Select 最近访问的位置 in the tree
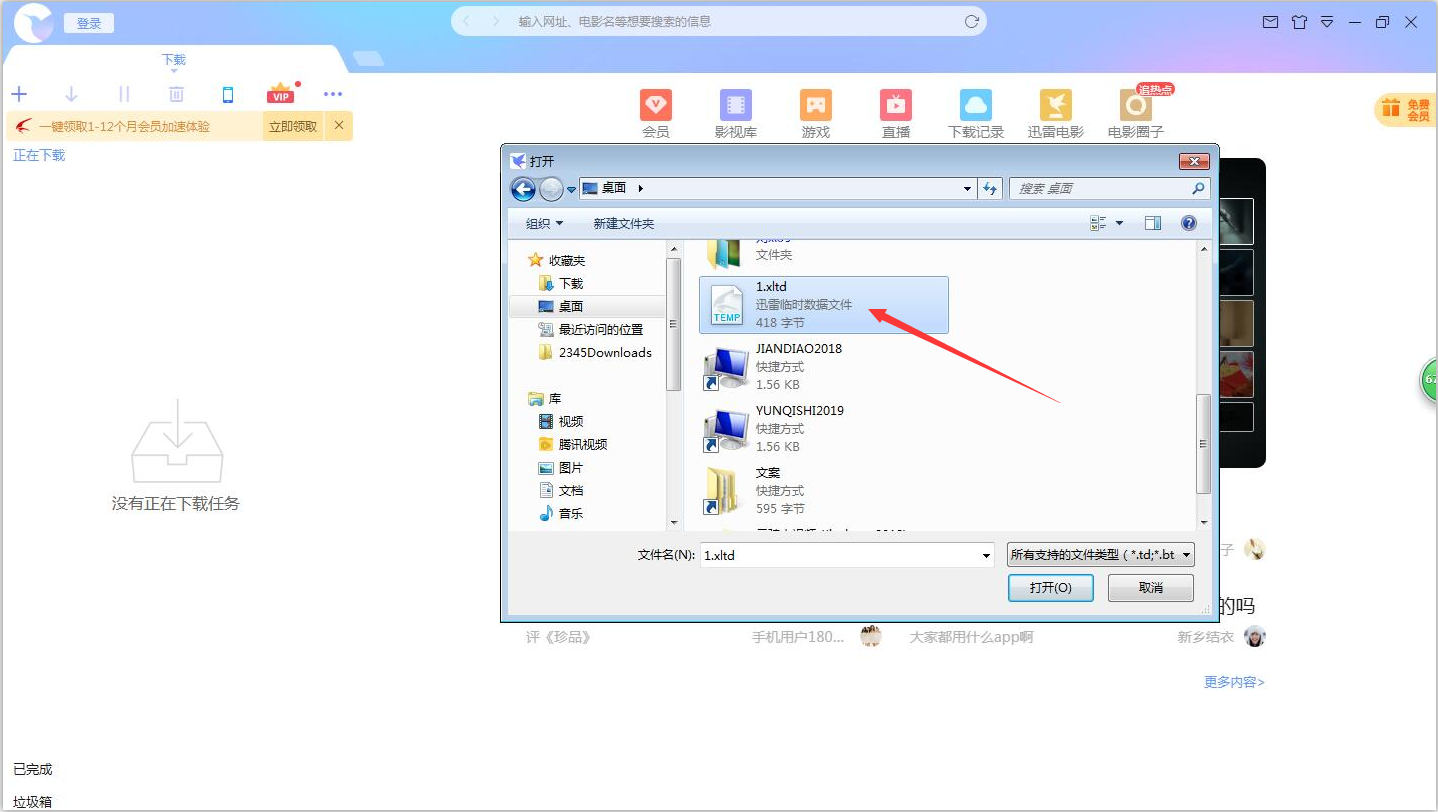 point(591,330)
